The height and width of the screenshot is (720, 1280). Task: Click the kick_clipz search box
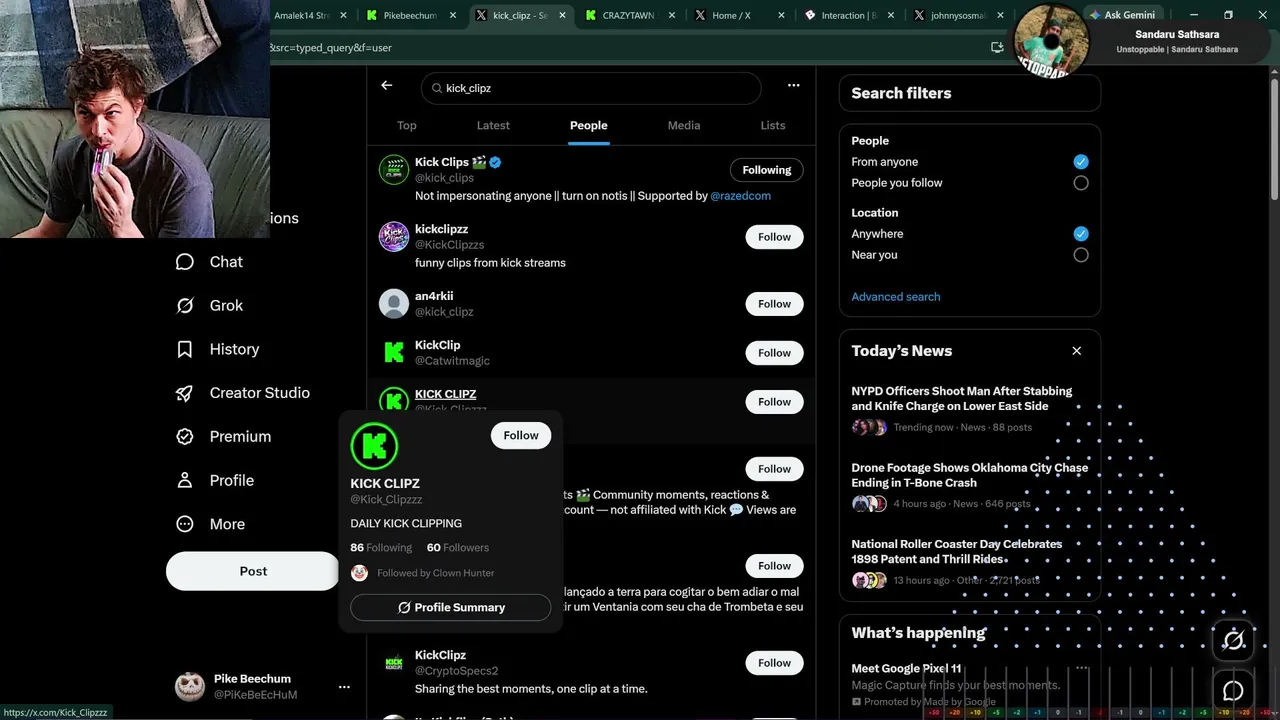tap(591, 88)
